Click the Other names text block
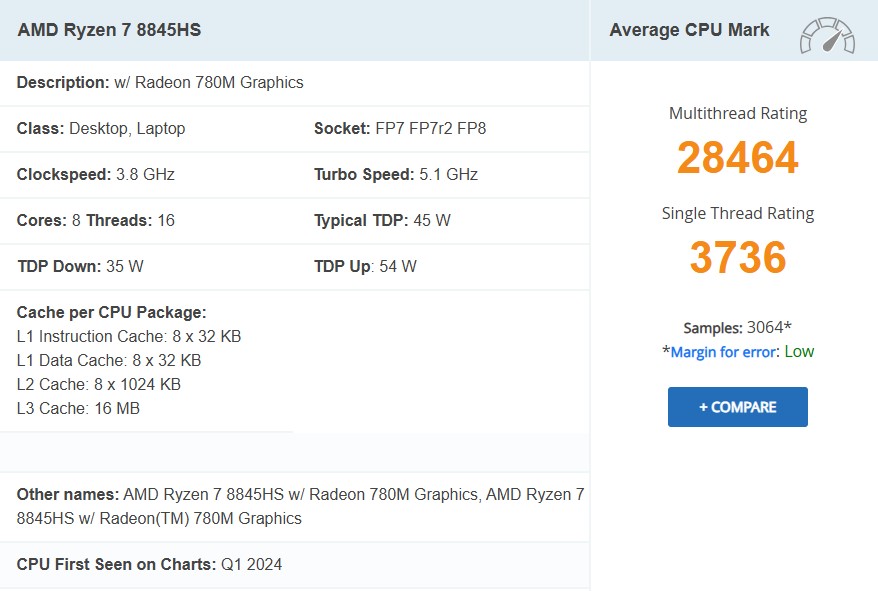The height and width of the screenshot is (591, 878). pos(300,506)
